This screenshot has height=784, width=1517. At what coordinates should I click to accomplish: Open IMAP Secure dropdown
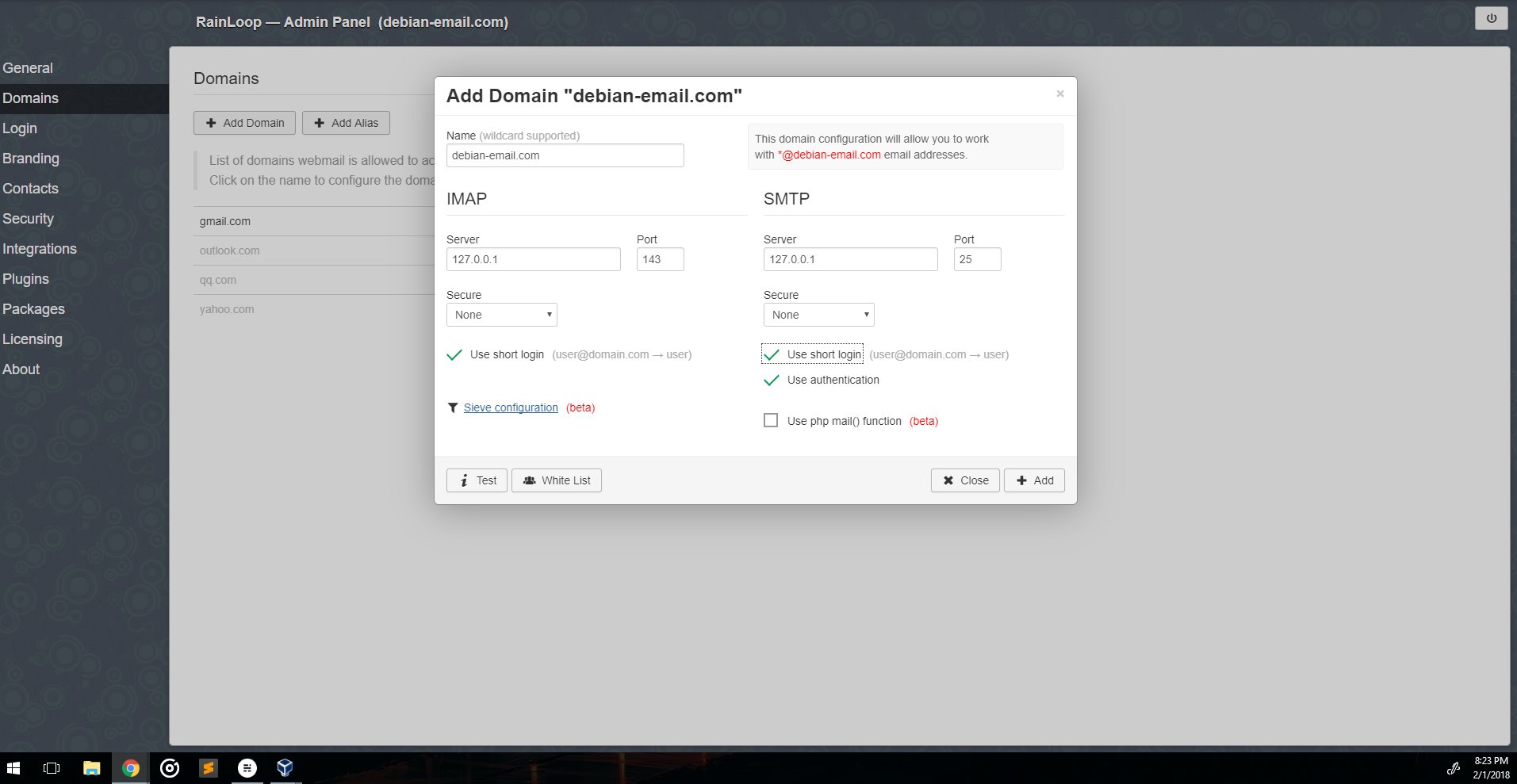[x=502, y=315]
